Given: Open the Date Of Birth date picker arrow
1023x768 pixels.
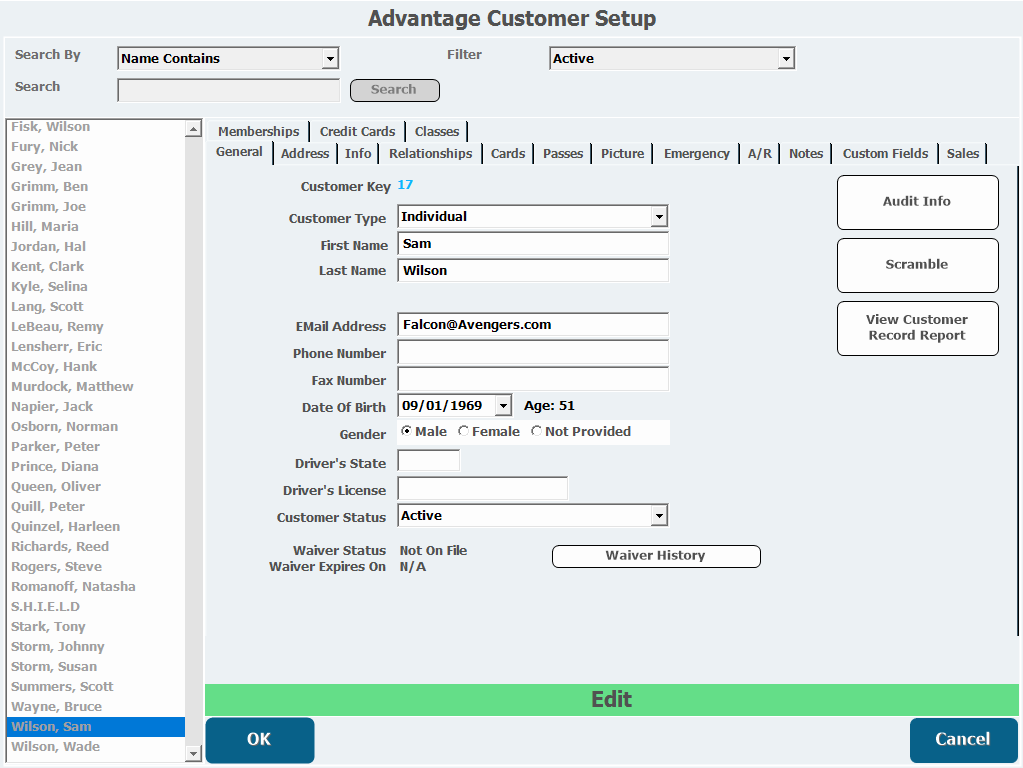Looking at the screenshot, I should click(x=502, y=406).
